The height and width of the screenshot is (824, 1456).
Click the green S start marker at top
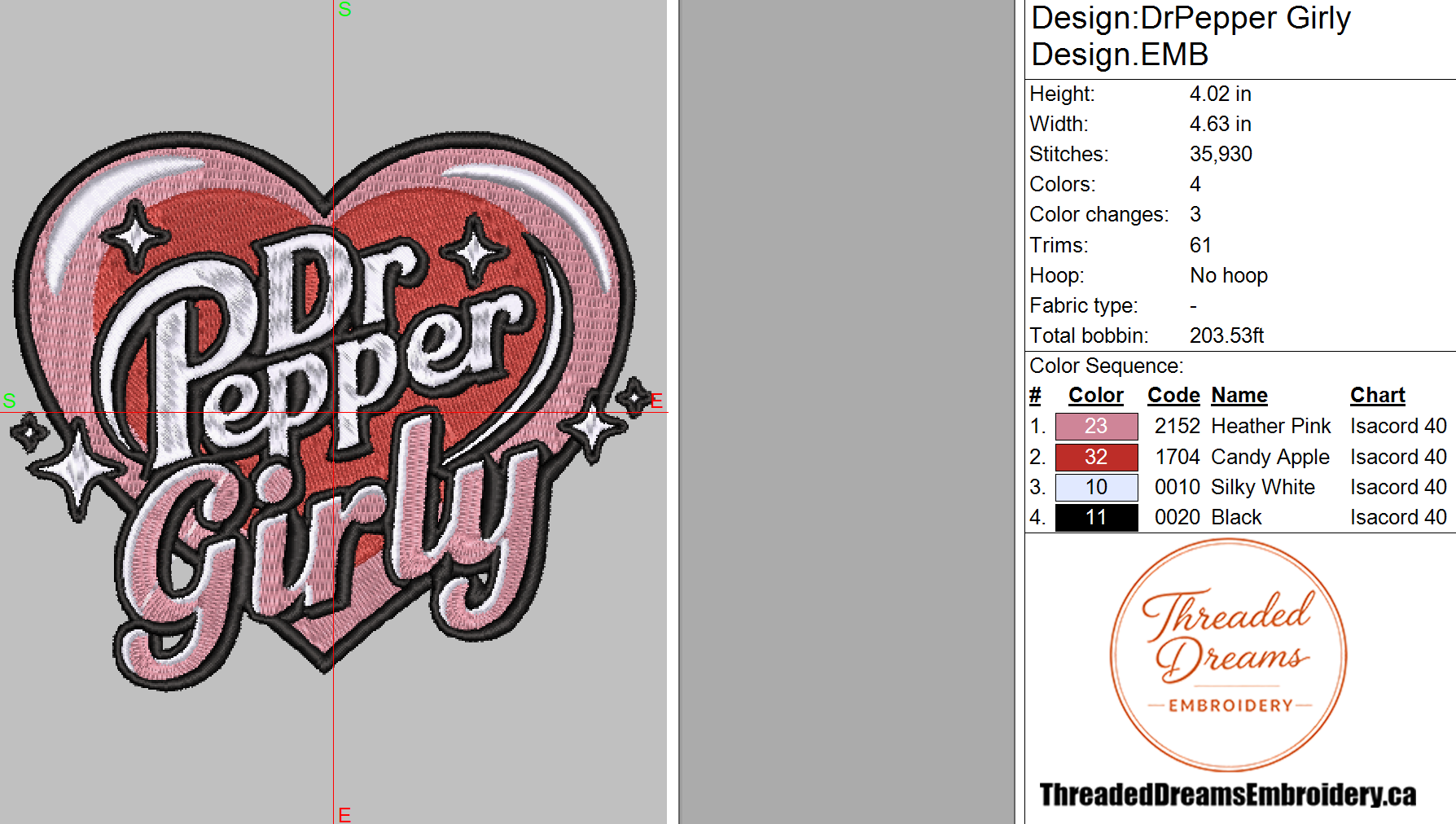[x=344, y=10]
